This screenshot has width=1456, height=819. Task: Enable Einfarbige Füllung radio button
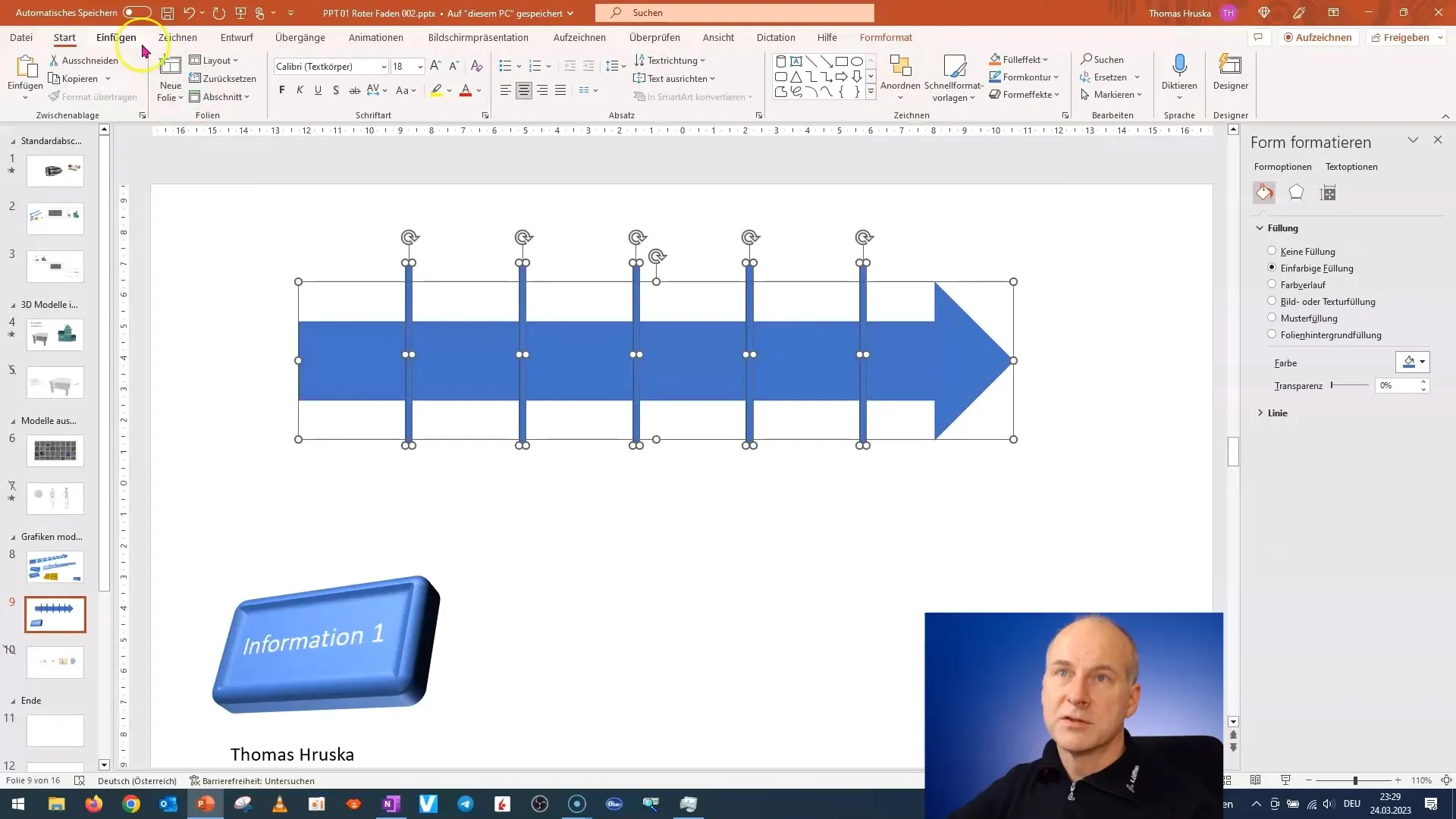tap(1271, 268)
